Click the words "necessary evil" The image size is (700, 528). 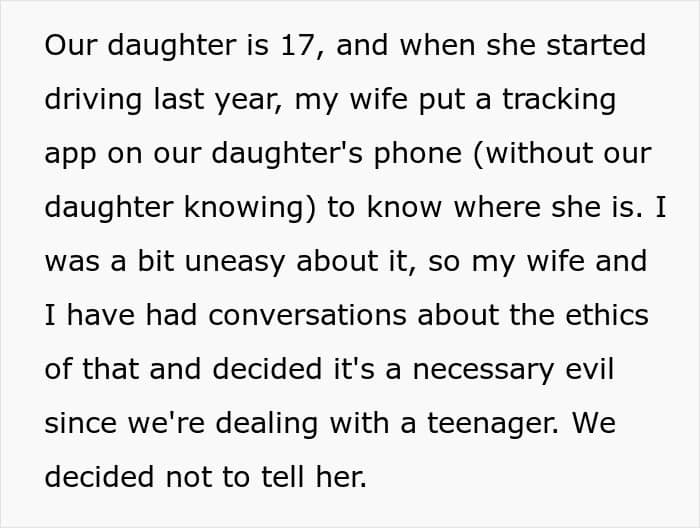coord(513,371)
